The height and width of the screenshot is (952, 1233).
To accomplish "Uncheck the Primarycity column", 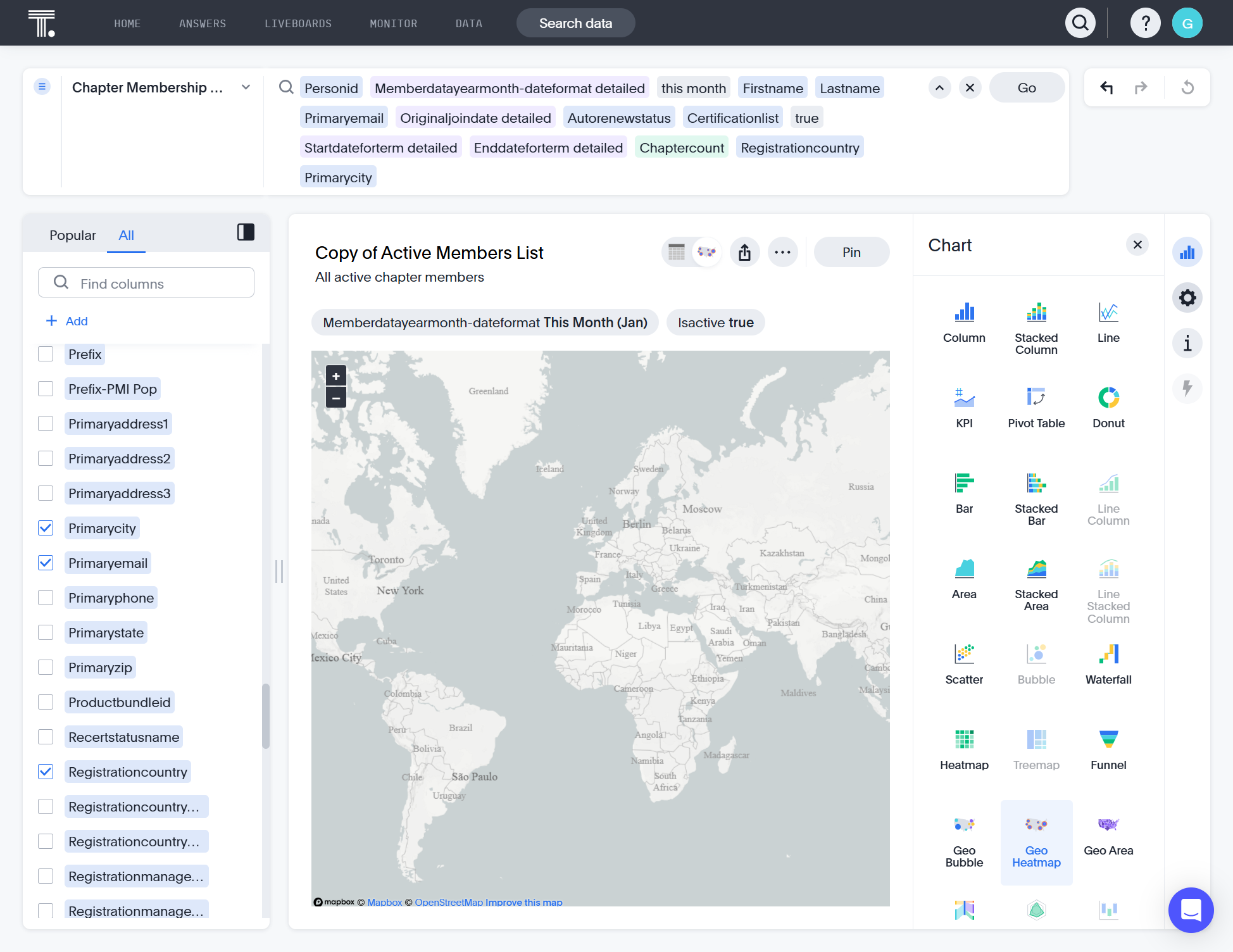I will (46, 528).
